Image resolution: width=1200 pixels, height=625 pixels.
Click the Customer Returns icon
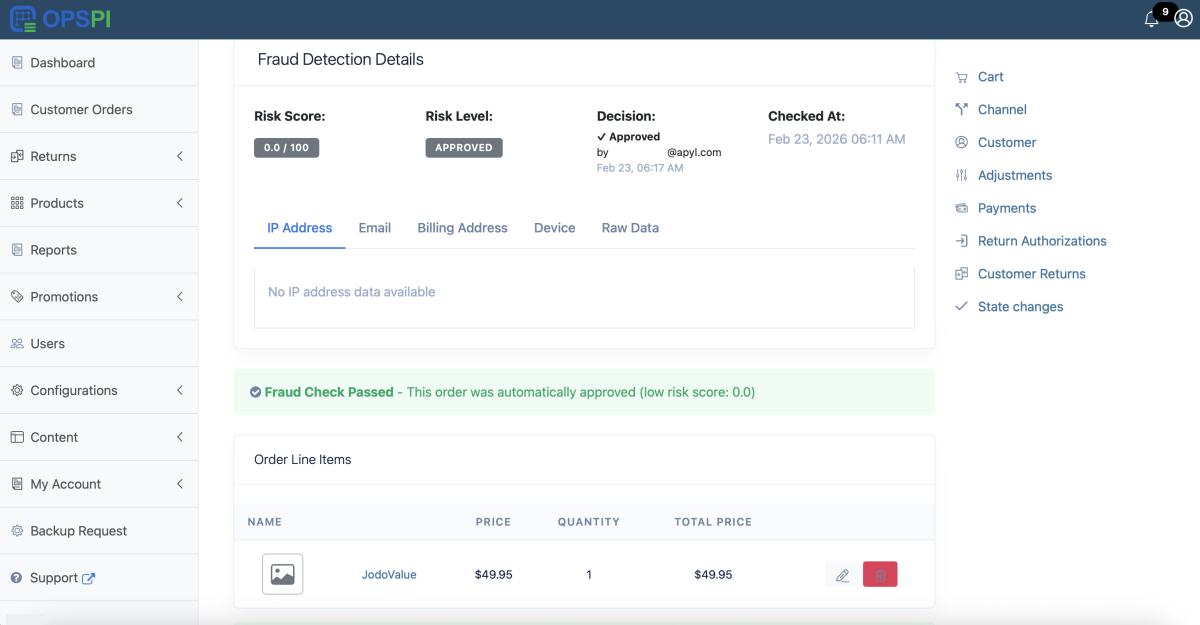point(961,274)
